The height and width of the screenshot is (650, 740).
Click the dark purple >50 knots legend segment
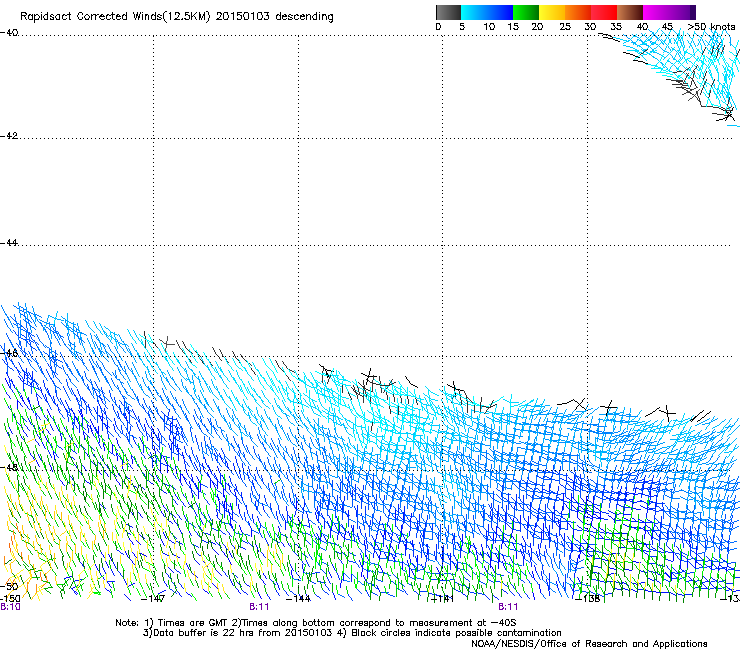692,12
